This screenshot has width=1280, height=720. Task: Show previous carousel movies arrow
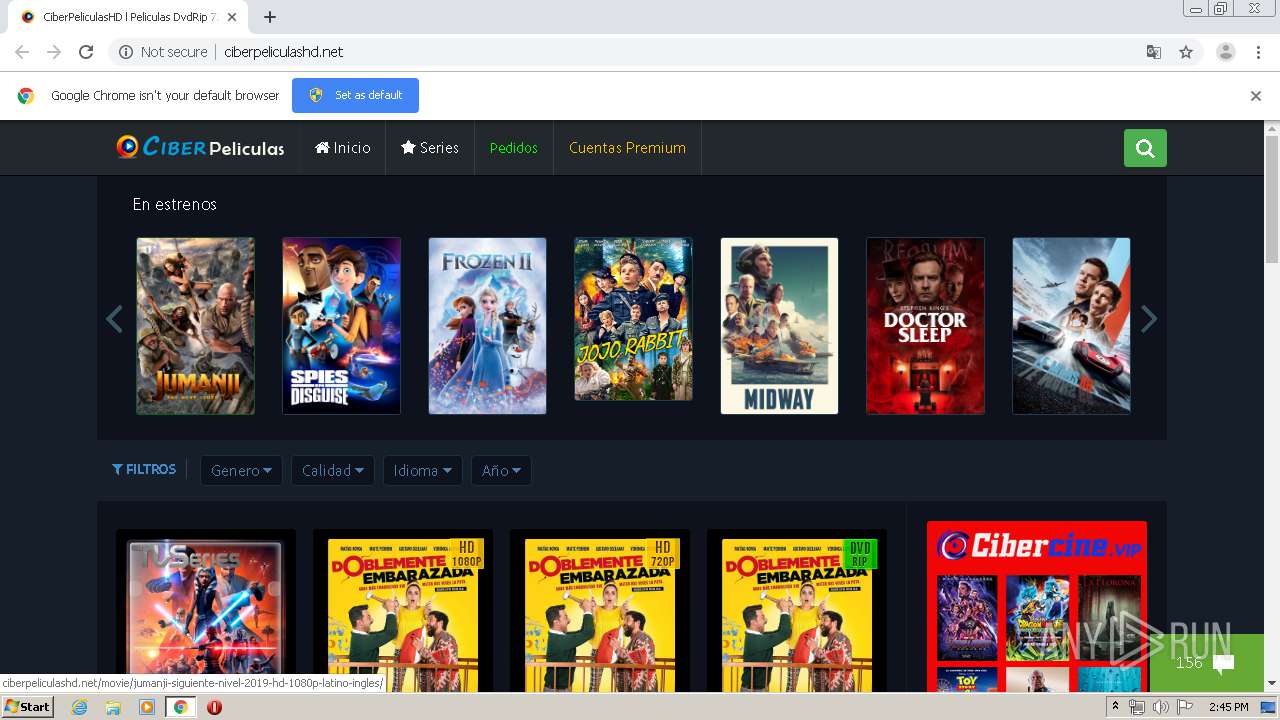point(114,320)
